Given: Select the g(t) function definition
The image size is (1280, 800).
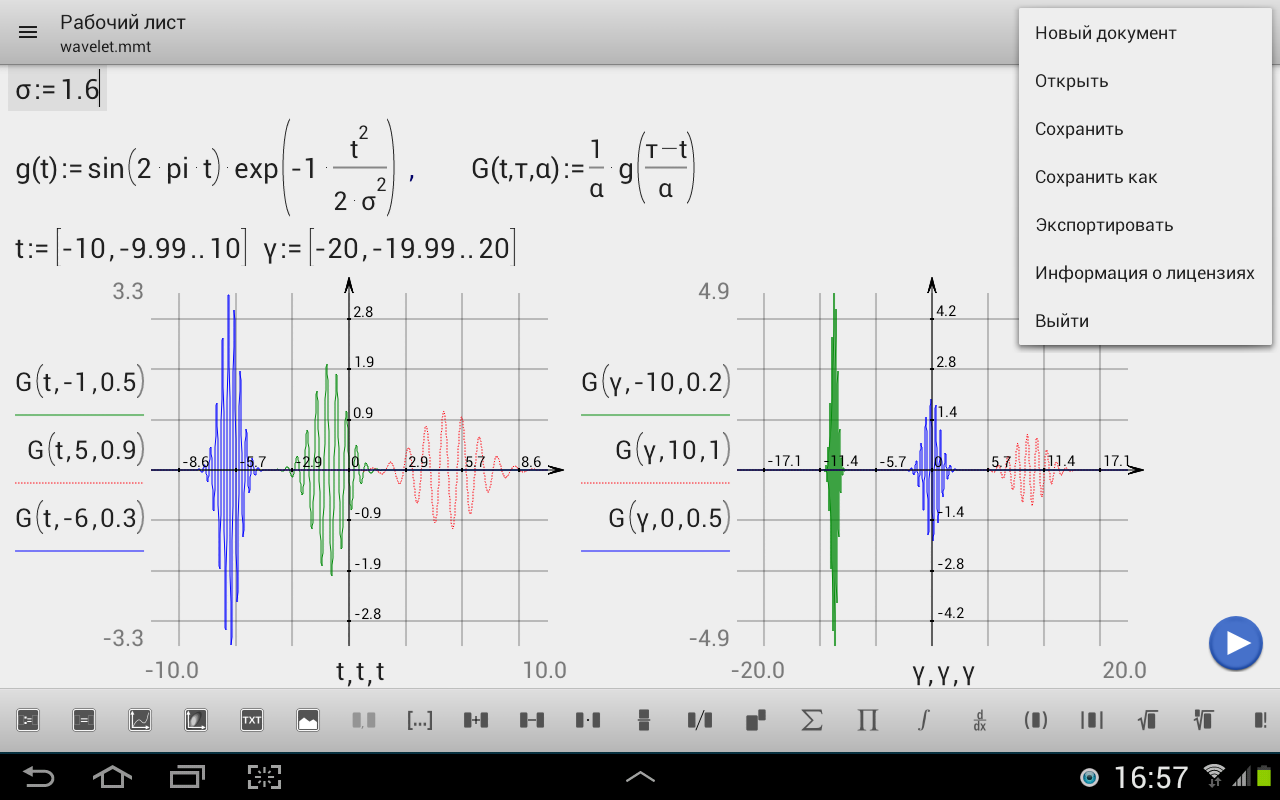Looking at the screenshot, I should (207, 169).
